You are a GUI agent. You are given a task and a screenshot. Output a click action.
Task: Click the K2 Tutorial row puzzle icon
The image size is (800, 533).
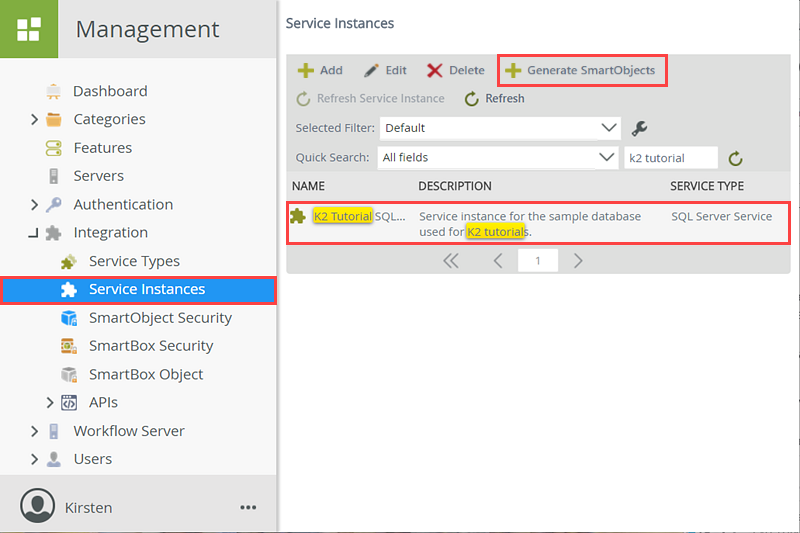[297, 216]
